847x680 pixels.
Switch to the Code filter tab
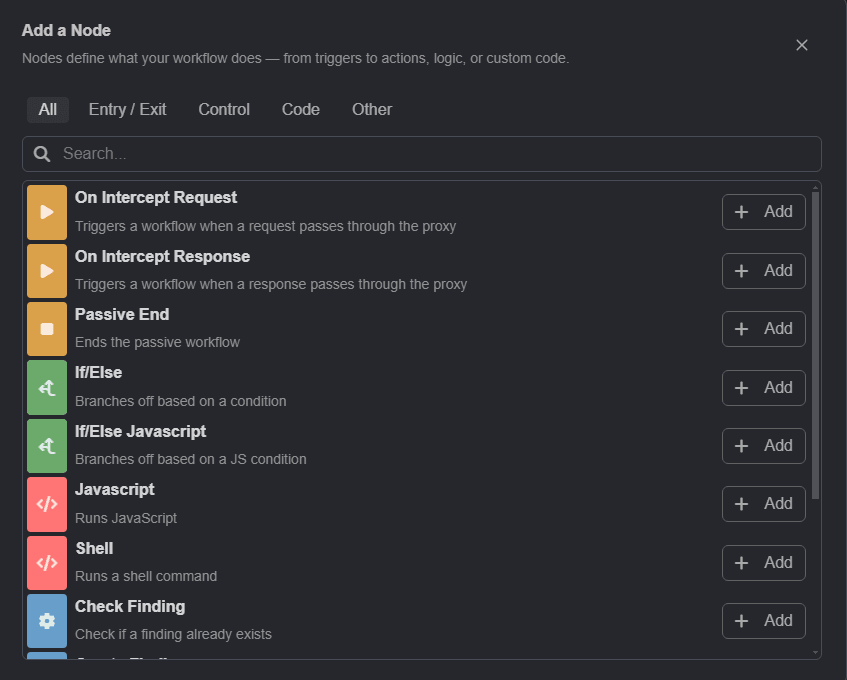300,109
